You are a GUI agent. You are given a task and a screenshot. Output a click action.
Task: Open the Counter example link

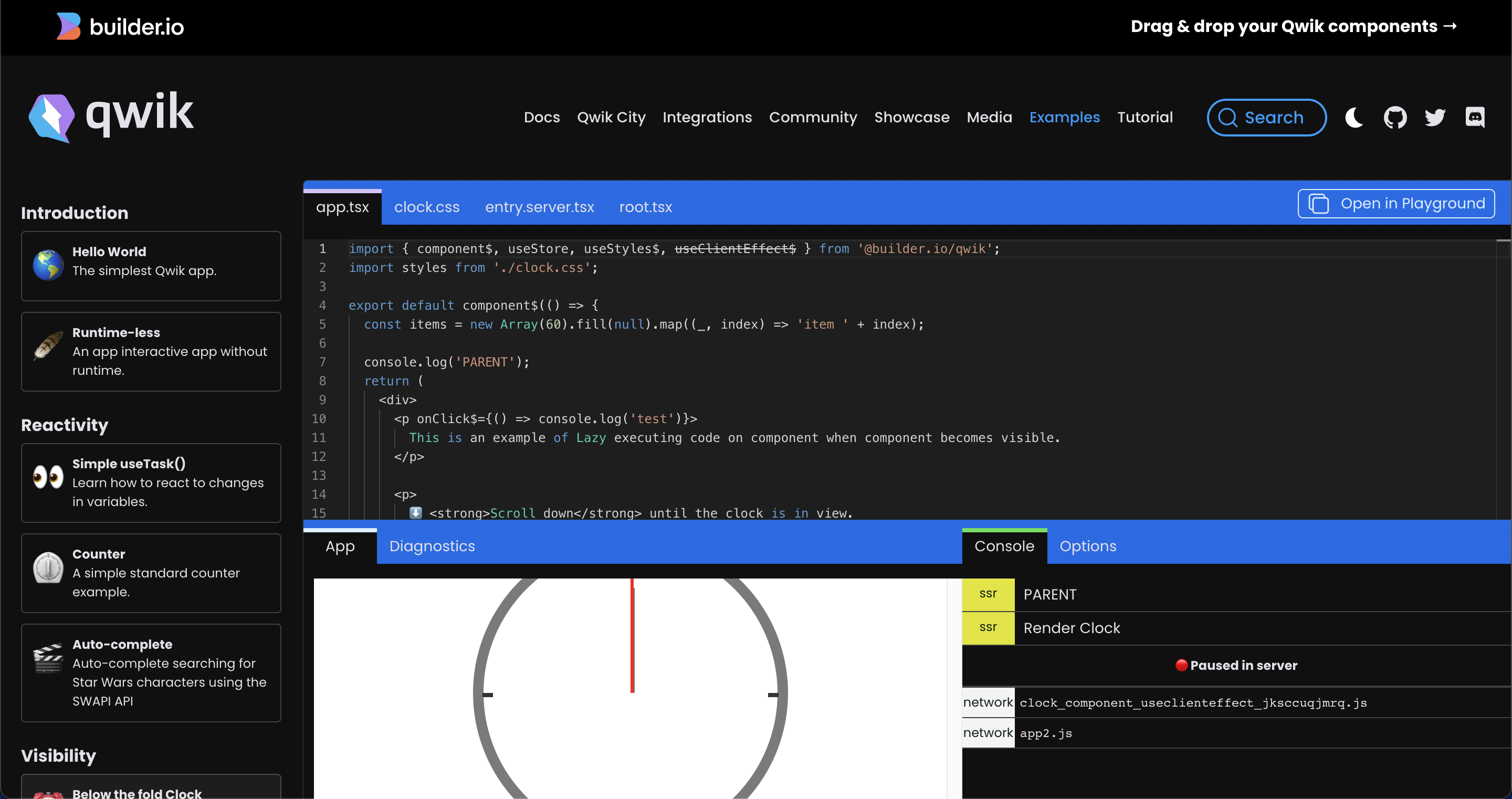click(151, 573)
